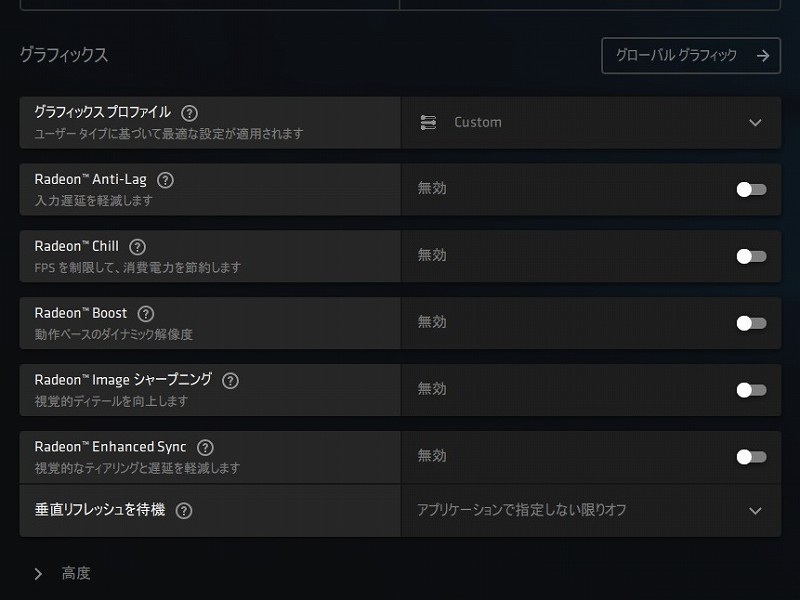This screenshot has height=600, width=800.
Task: Click help icon next to グラフィックス プロファイル
Action: pos(190,113)
